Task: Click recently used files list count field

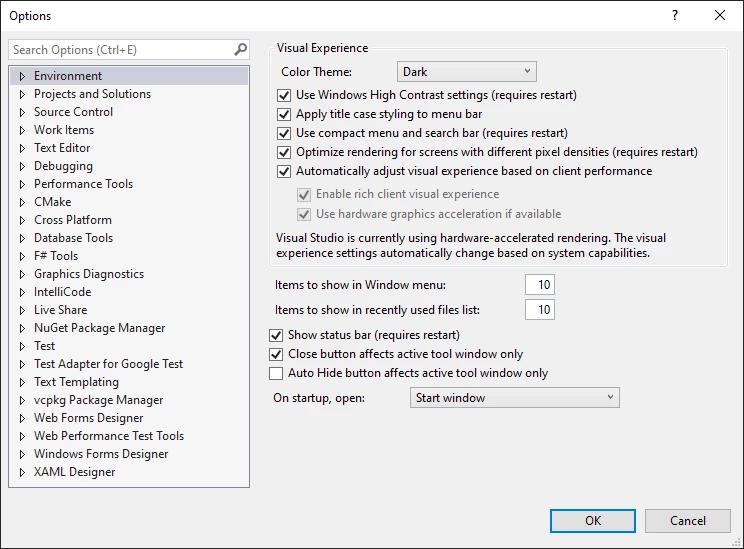Action: coord(540,310)
